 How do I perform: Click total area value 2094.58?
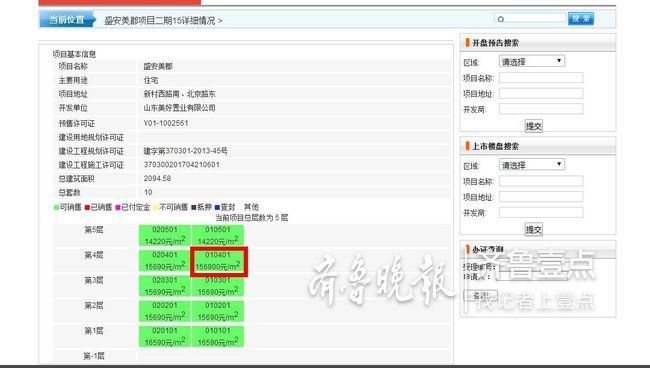[x=157, y=178]
